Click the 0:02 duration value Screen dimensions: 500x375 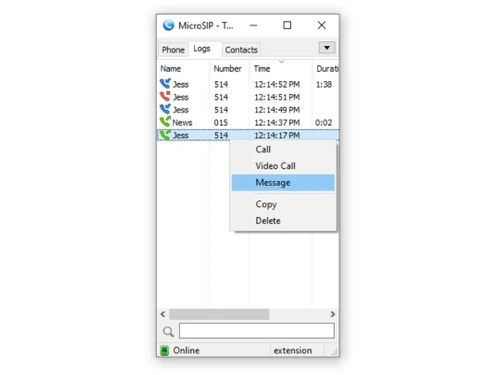tap(324, 123)
